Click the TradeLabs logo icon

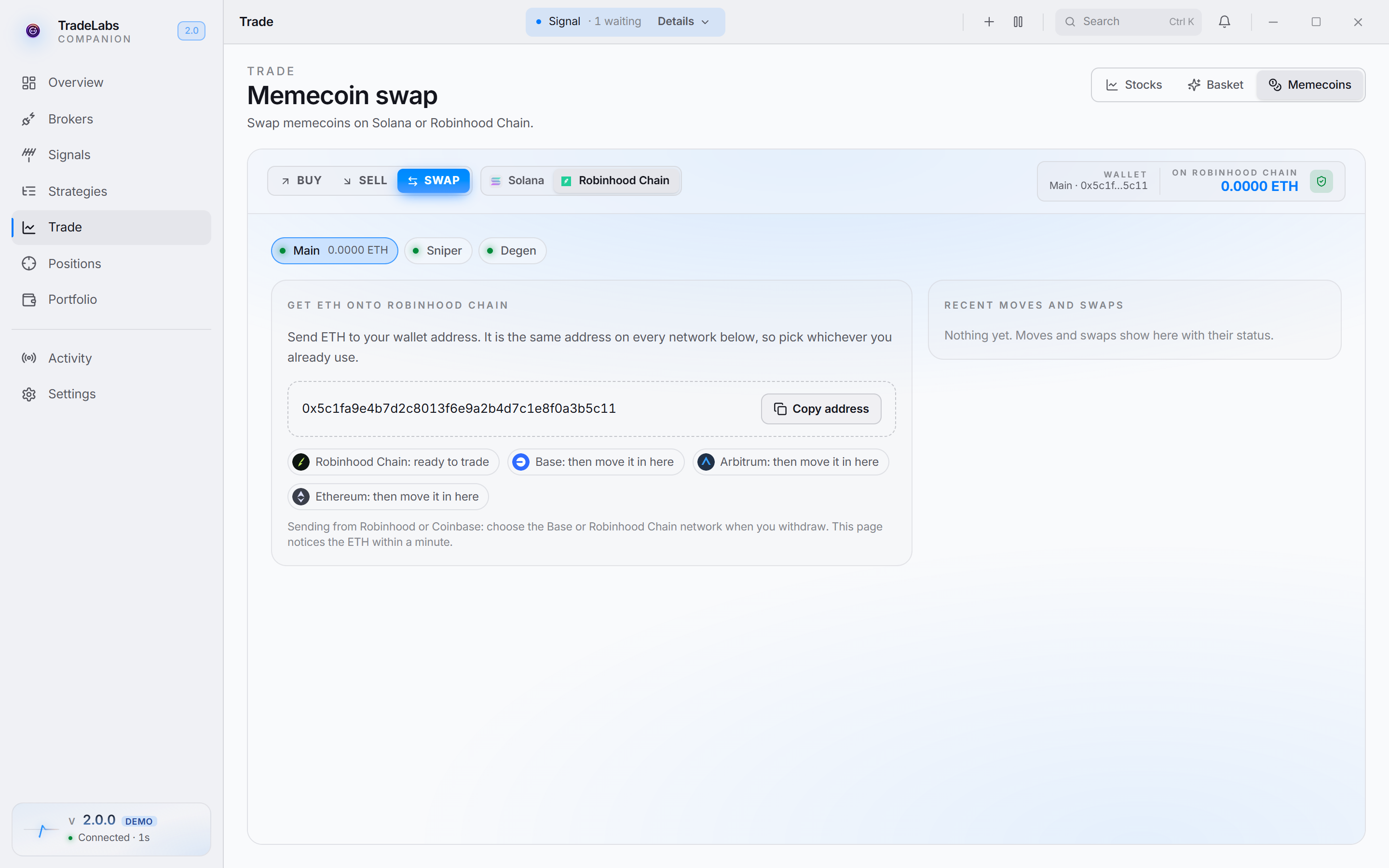(33, 30)
